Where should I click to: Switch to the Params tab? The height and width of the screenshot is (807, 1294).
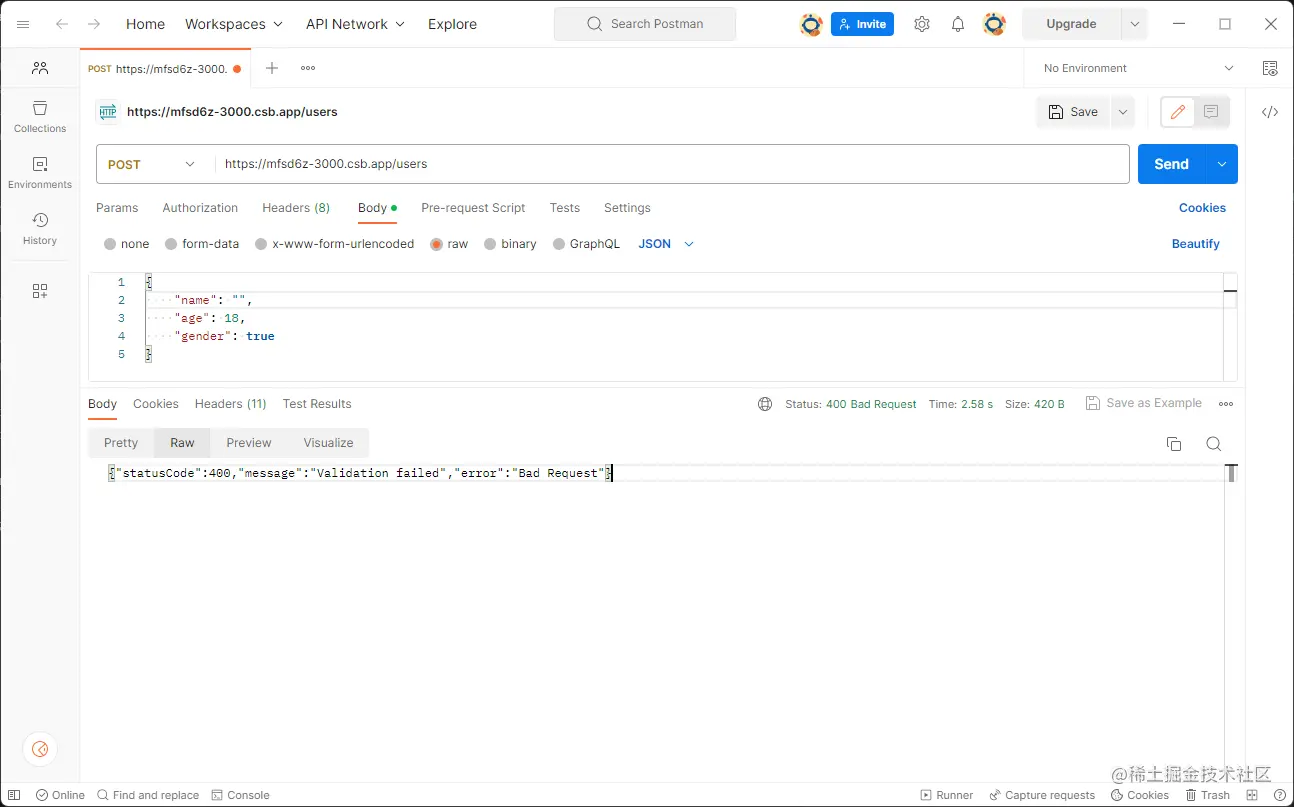tap(117, 208)
